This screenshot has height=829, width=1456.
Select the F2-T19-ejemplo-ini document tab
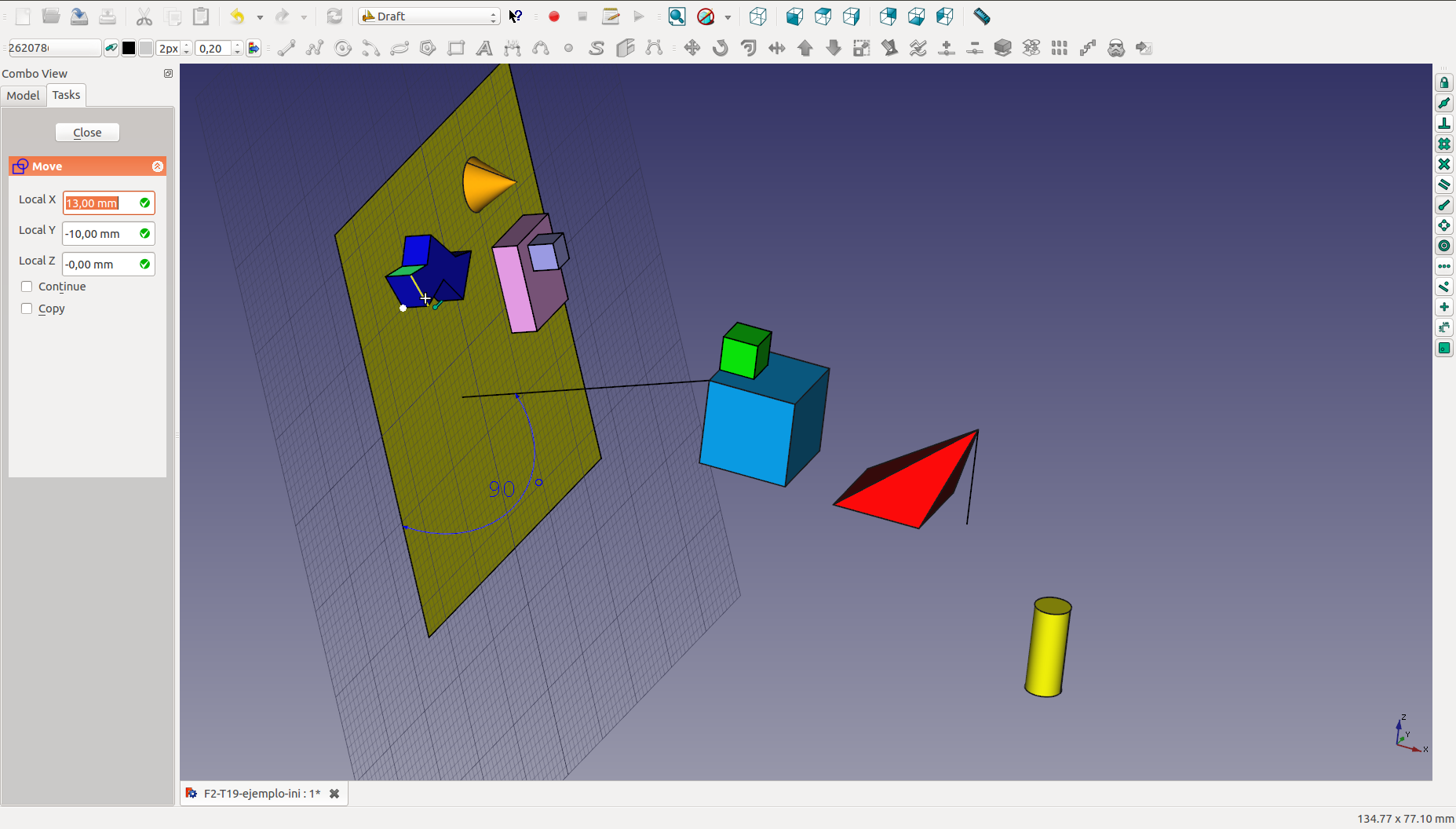261,794
